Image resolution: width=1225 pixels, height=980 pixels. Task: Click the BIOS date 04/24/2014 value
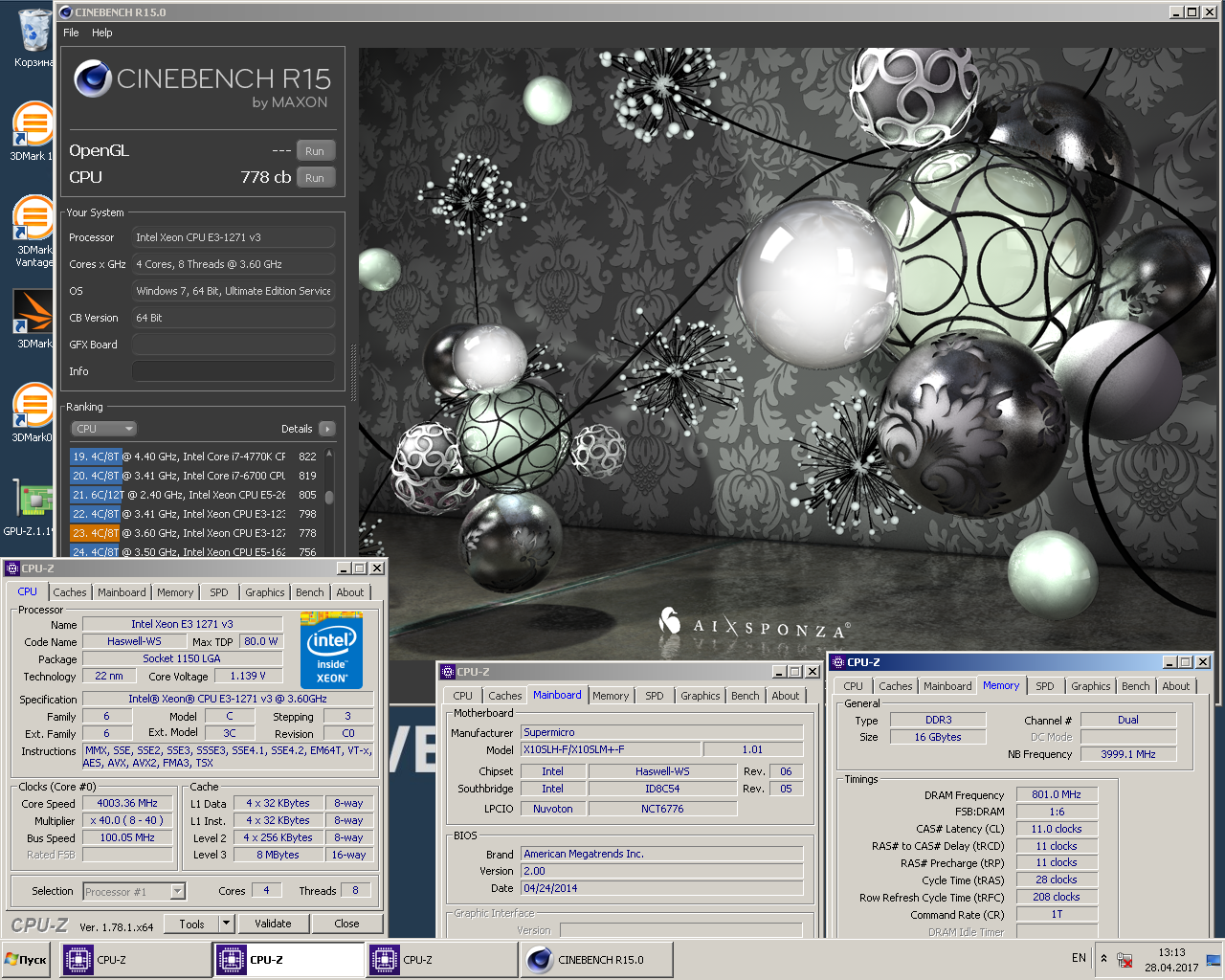click(x=662, y=888)
